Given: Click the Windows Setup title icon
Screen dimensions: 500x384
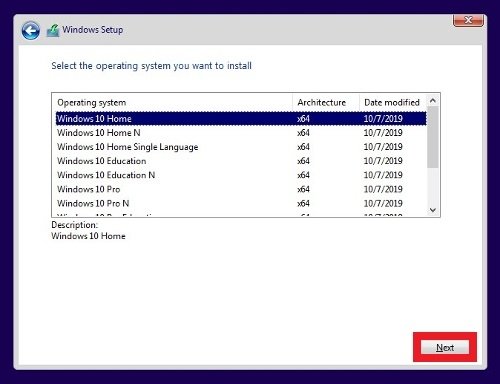Looking at the screenshot, I should coord(53,31).
